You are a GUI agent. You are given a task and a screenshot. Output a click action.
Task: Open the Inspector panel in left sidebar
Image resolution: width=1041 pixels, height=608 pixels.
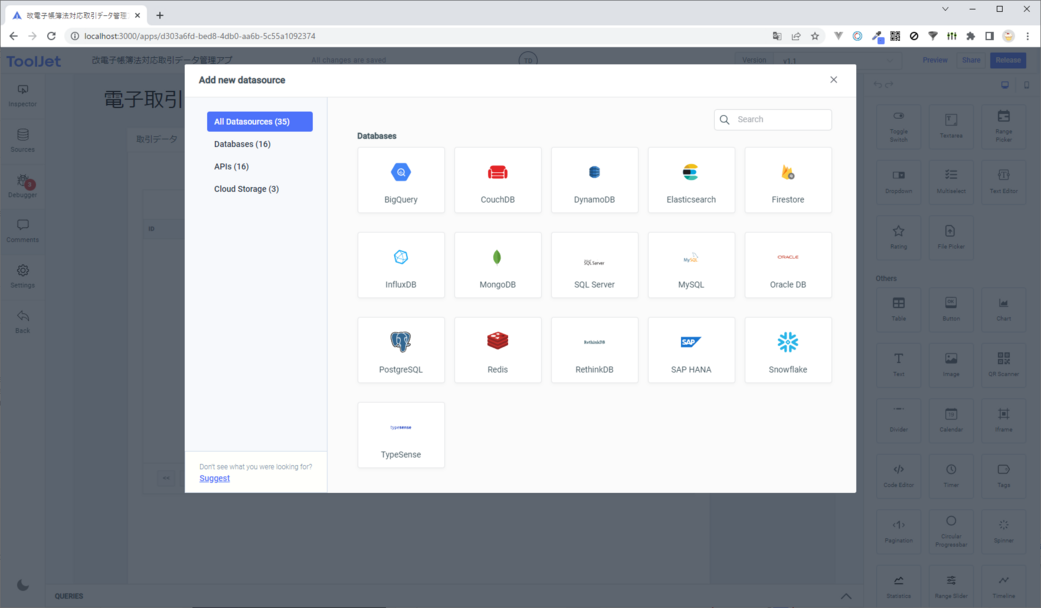(x=23, y=96)
